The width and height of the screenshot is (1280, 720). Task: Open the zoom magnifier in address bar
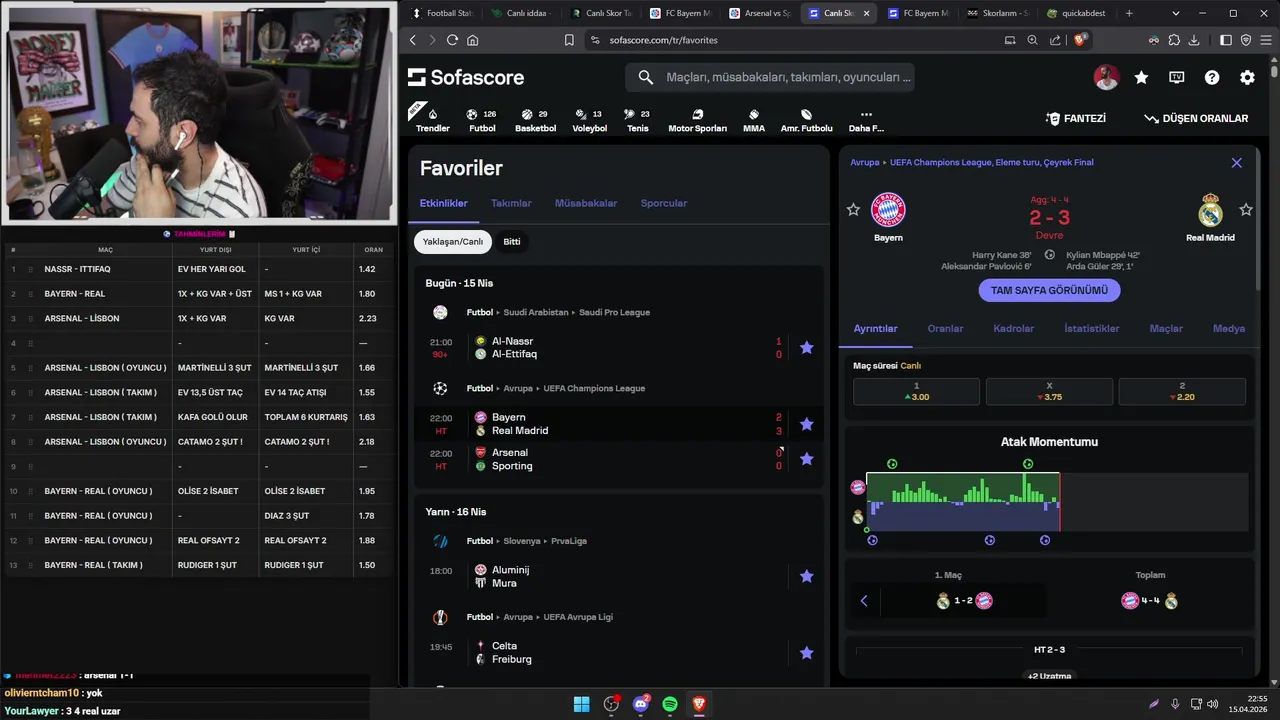point(1032,40)
